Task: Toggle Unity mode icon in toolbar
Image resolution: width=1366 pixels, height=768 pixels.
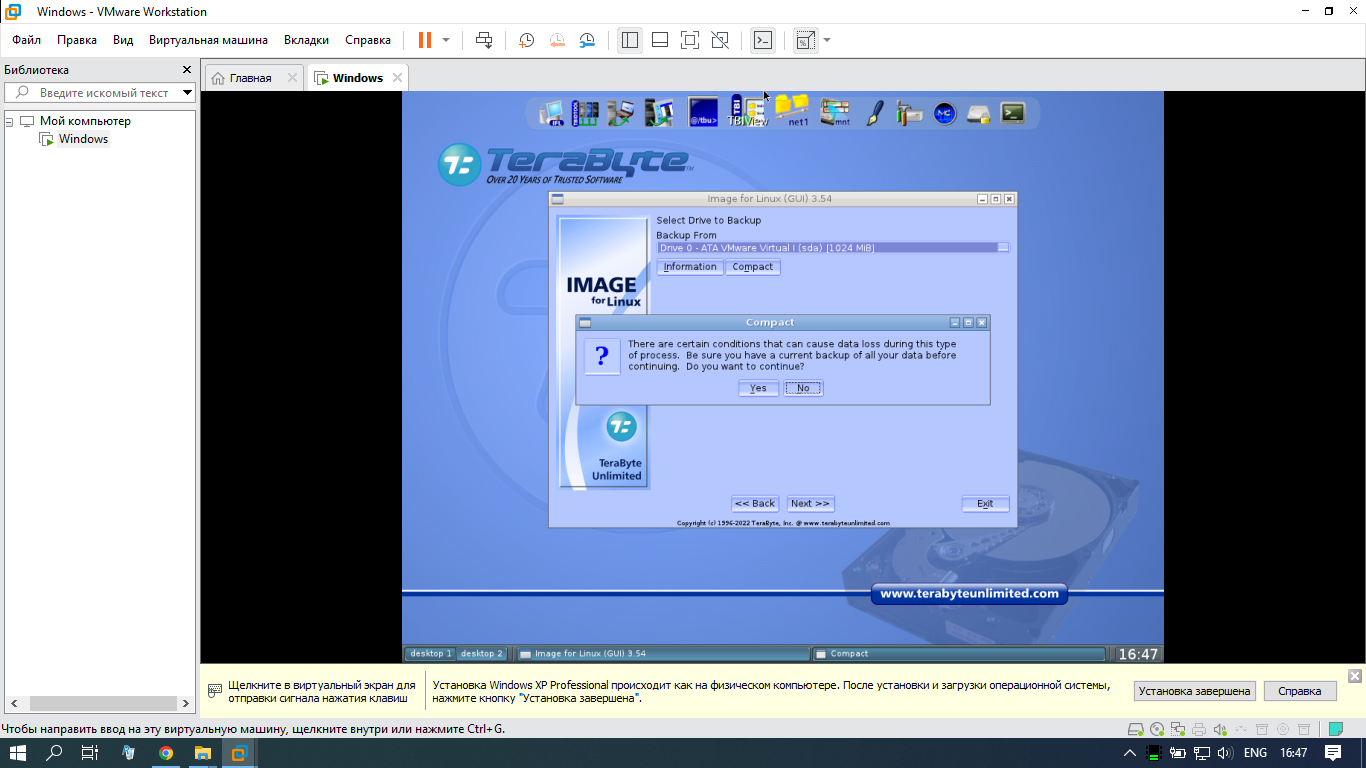Action: [x=719, y=40]
